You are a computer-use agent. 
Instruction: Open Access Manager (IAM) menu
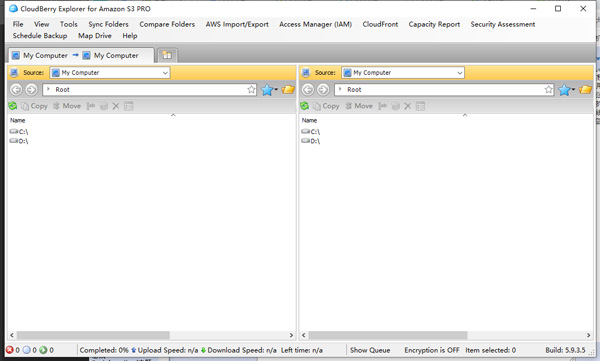pyautogui.click(x=315, y=24)
